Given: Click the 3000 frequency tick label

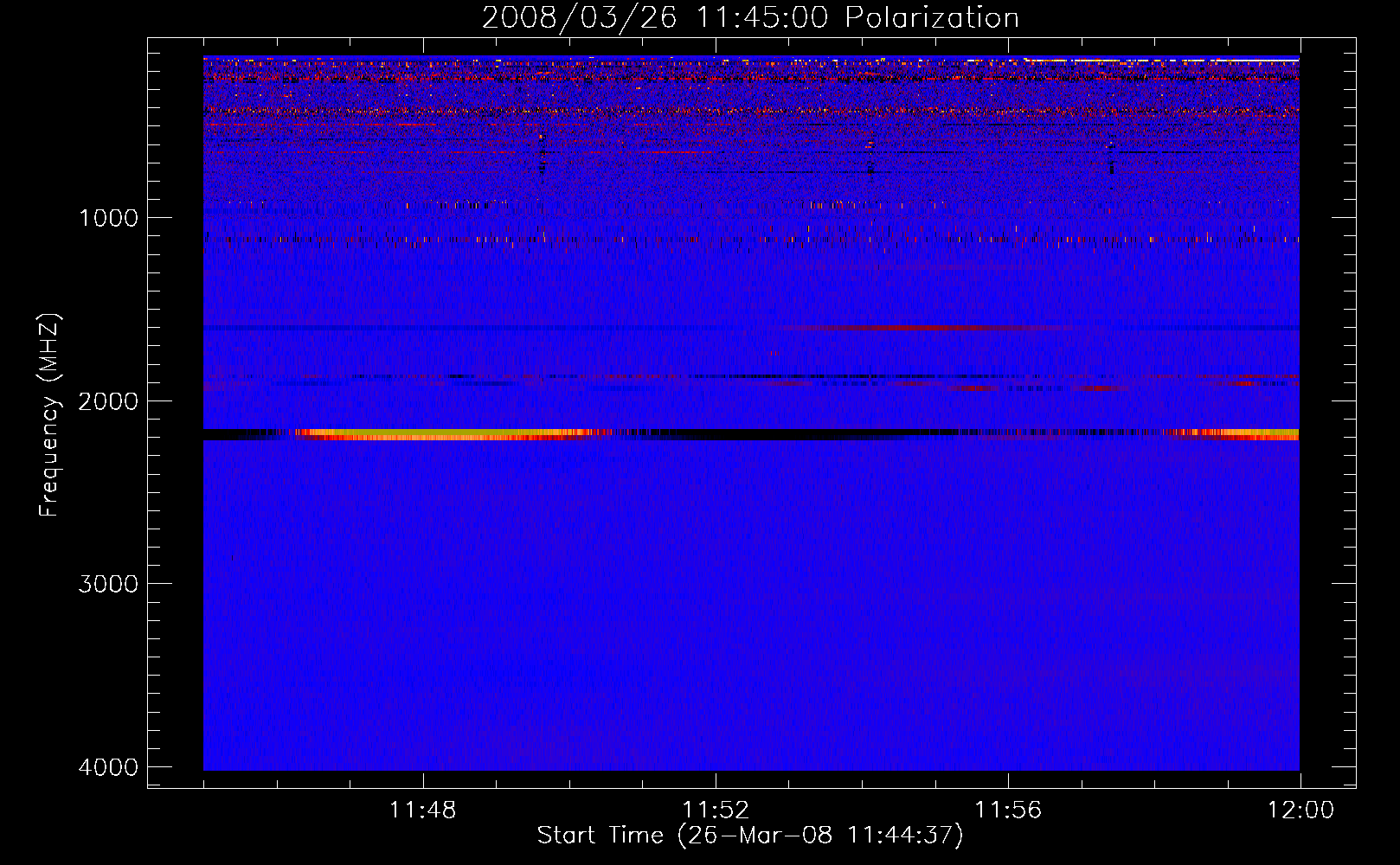Looking at the screenshot, I should point(108,584).
